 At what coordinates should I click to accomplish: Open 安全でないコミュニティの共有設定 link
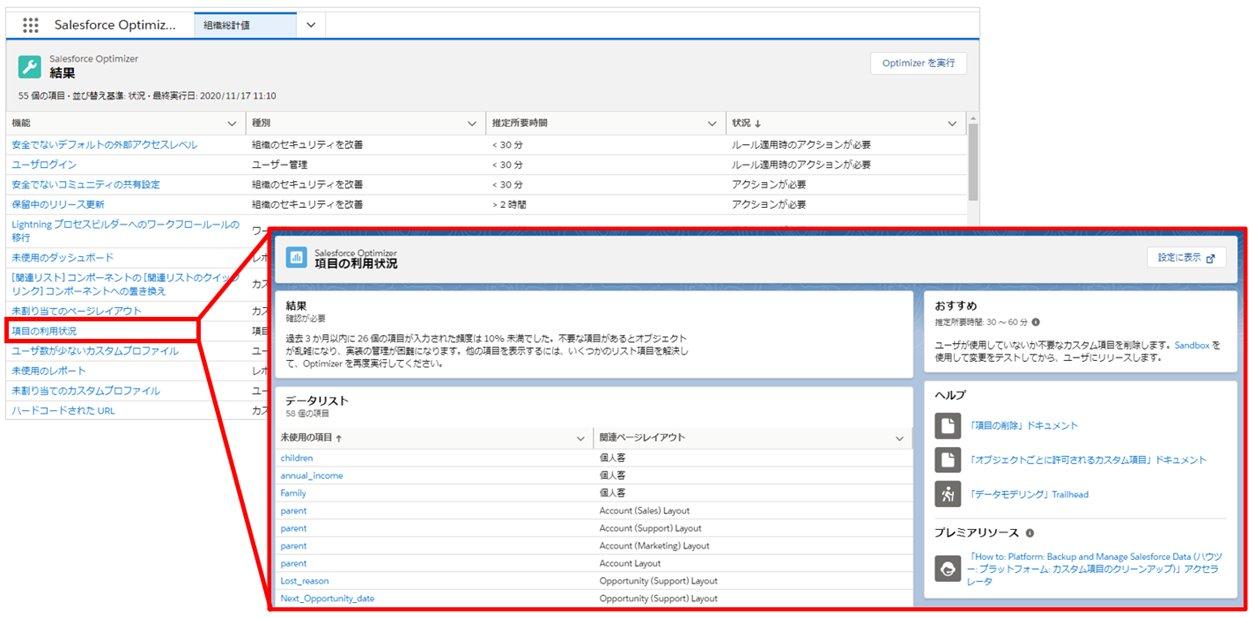(x=86, y=185)
